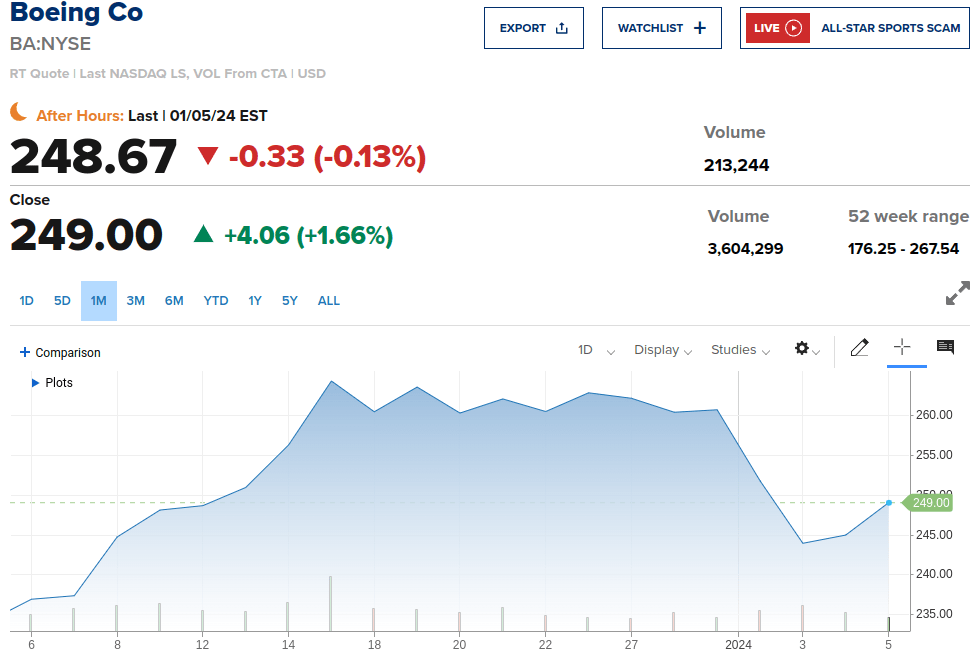977x657 pixels.
Task: Switch to the 5D range tab
Action: [62, 300]
